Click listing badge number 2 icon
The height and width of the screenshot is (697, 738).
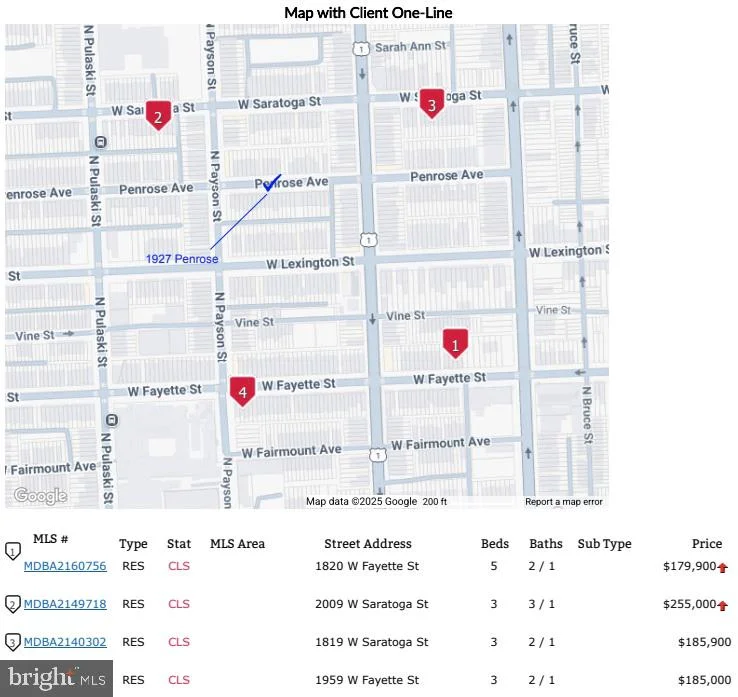pyautogui.click(x=13, y=604)
